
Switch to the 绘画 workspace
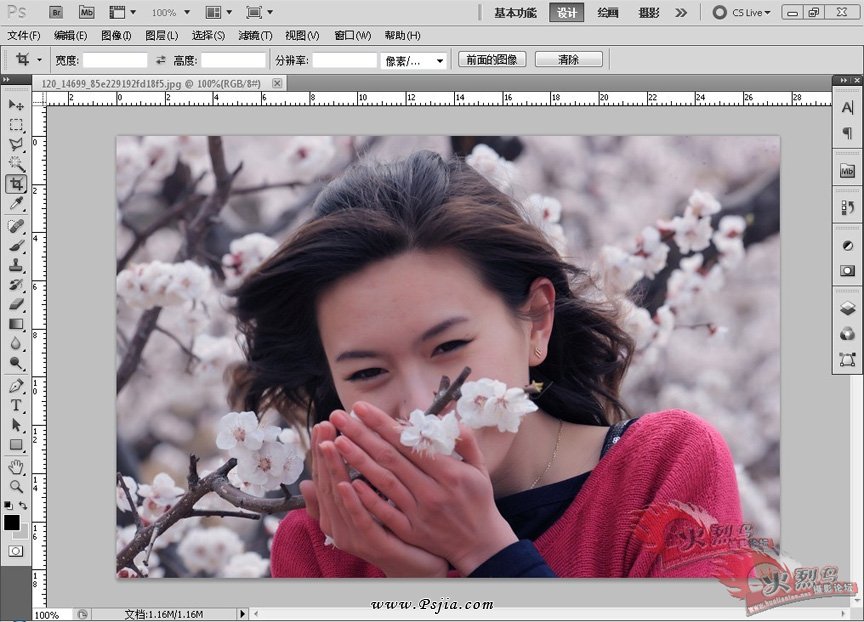608,13
